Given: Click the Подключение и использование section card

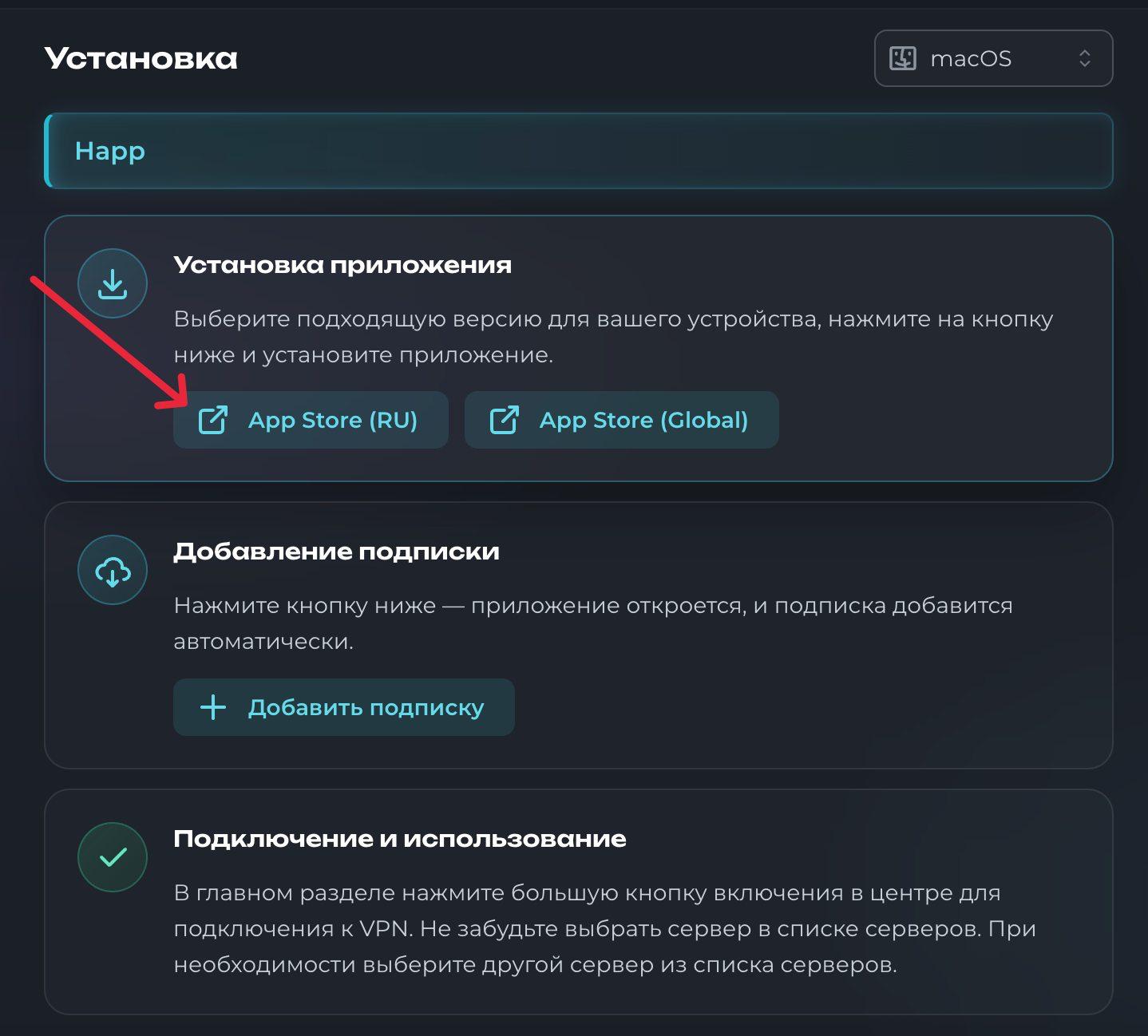Looking at the screenshot, I should tap(582, 902).
